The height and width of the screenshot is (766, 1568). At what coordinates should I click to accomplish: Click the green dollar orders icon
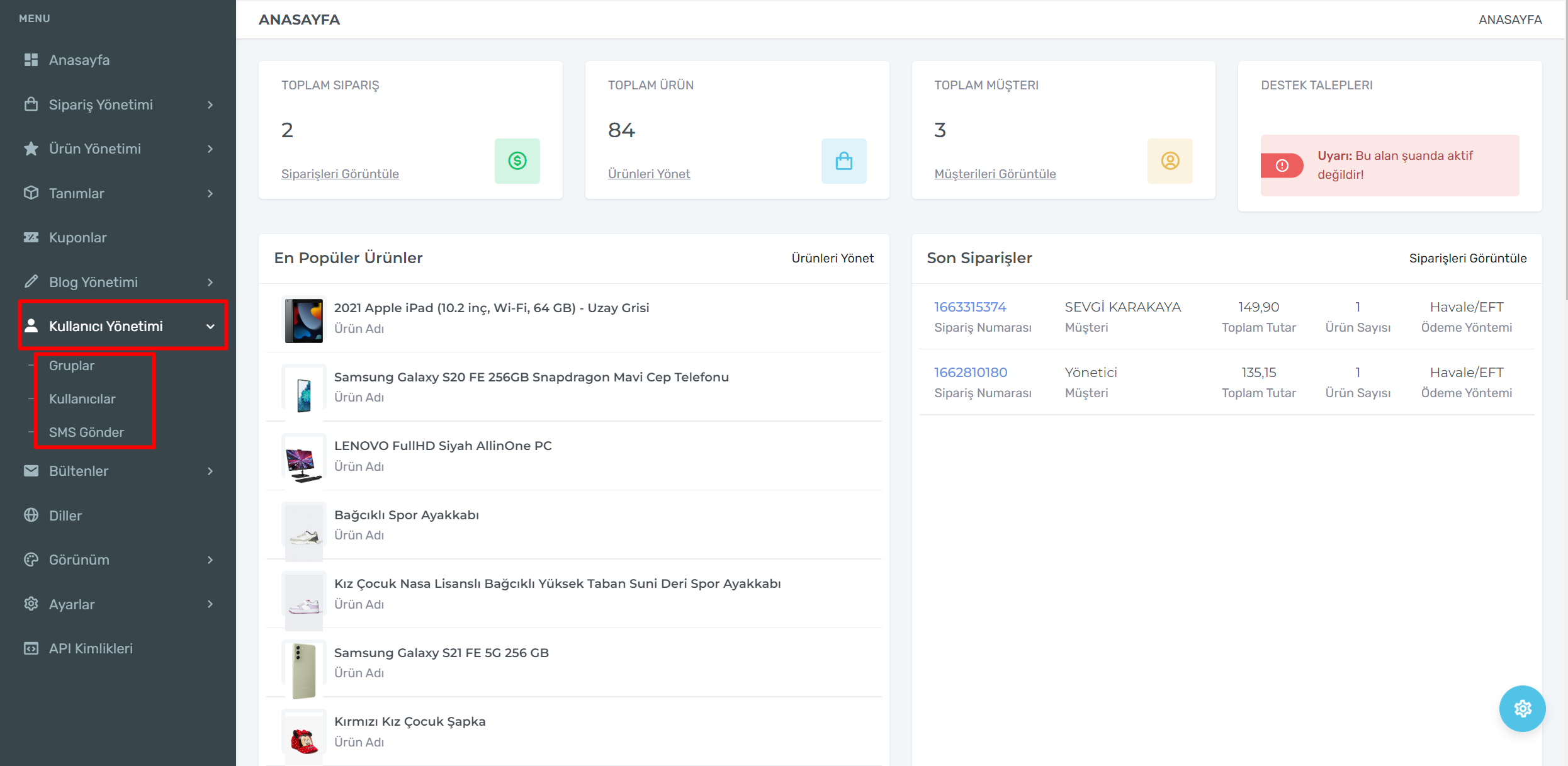click(517, 161)
